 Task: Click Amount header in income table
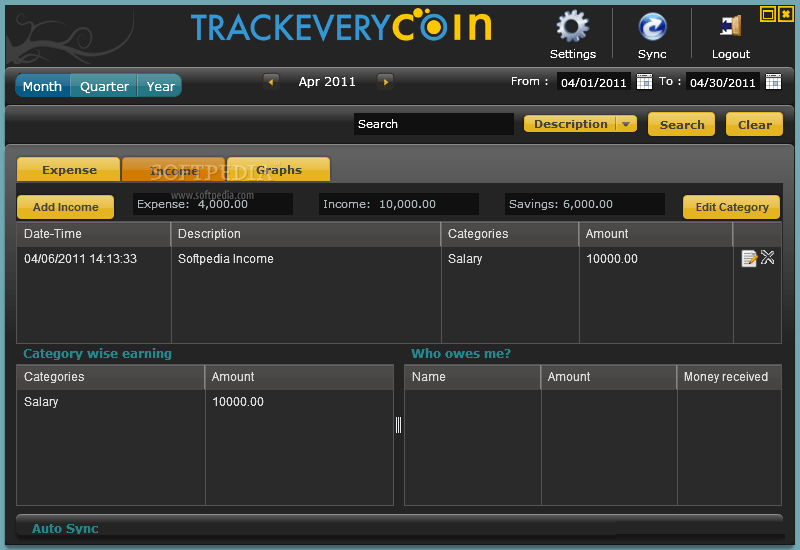(x=656, y=234)
